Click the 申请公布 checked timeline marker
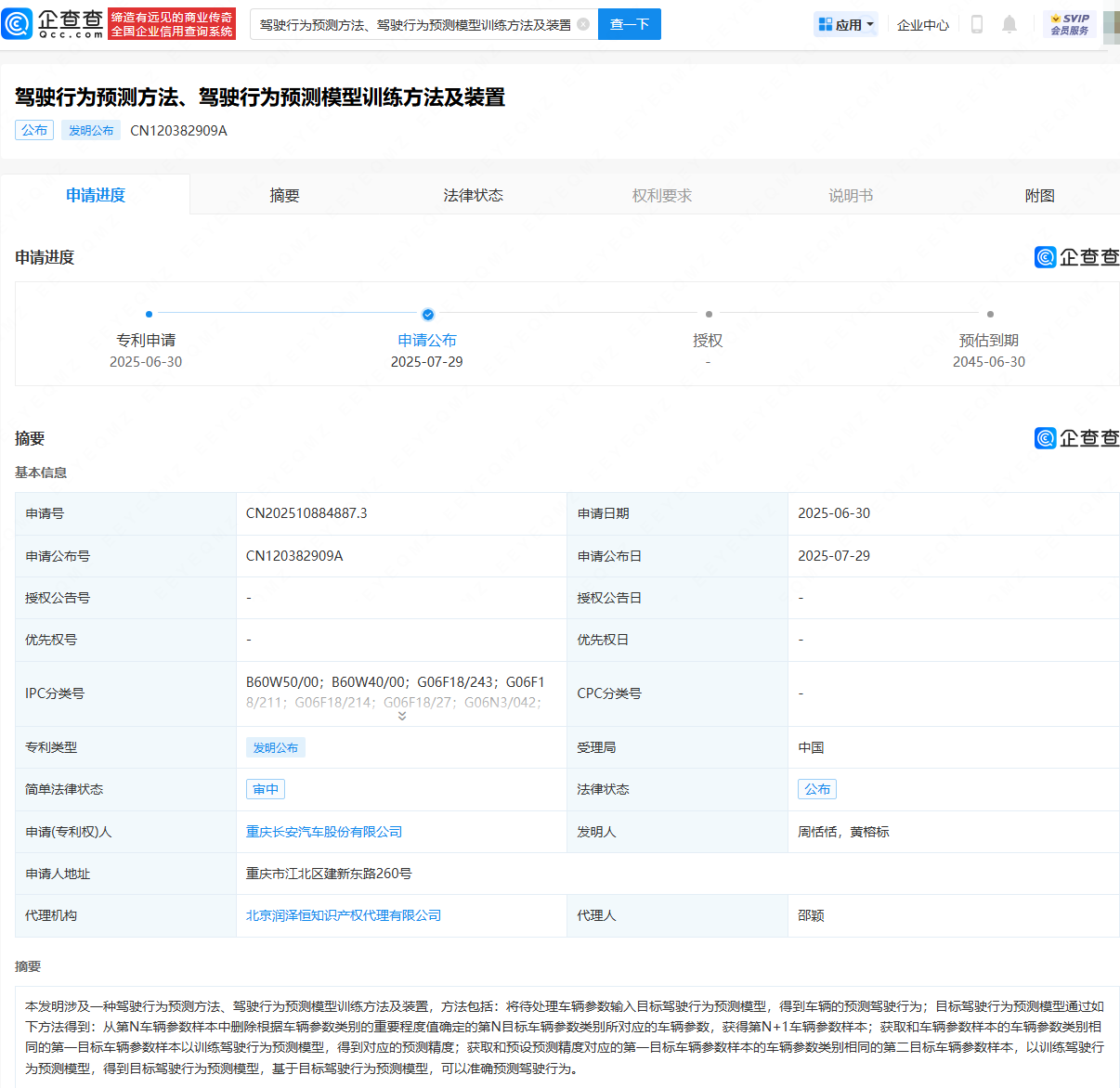Screen dimensions: 1120x1088 [427, 314]
